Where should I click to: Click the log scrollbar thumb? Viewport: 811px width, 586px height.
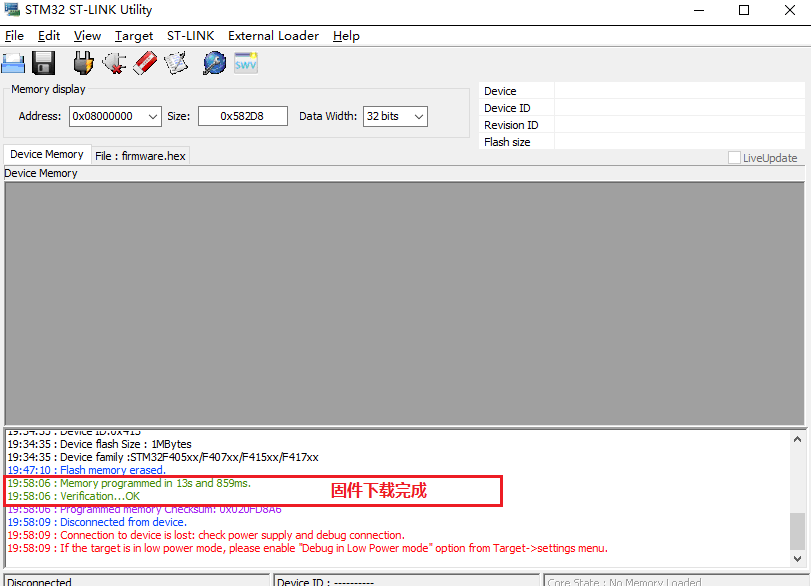pos(797,531)
